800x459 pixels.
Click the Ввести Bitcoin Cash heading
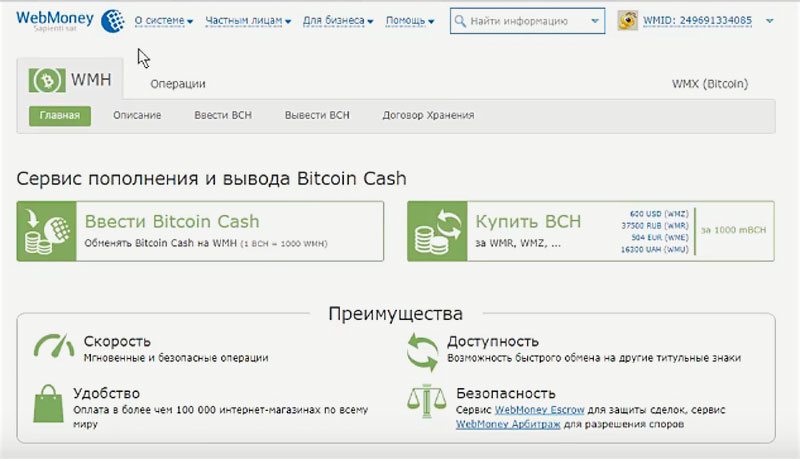coord(172,221)
